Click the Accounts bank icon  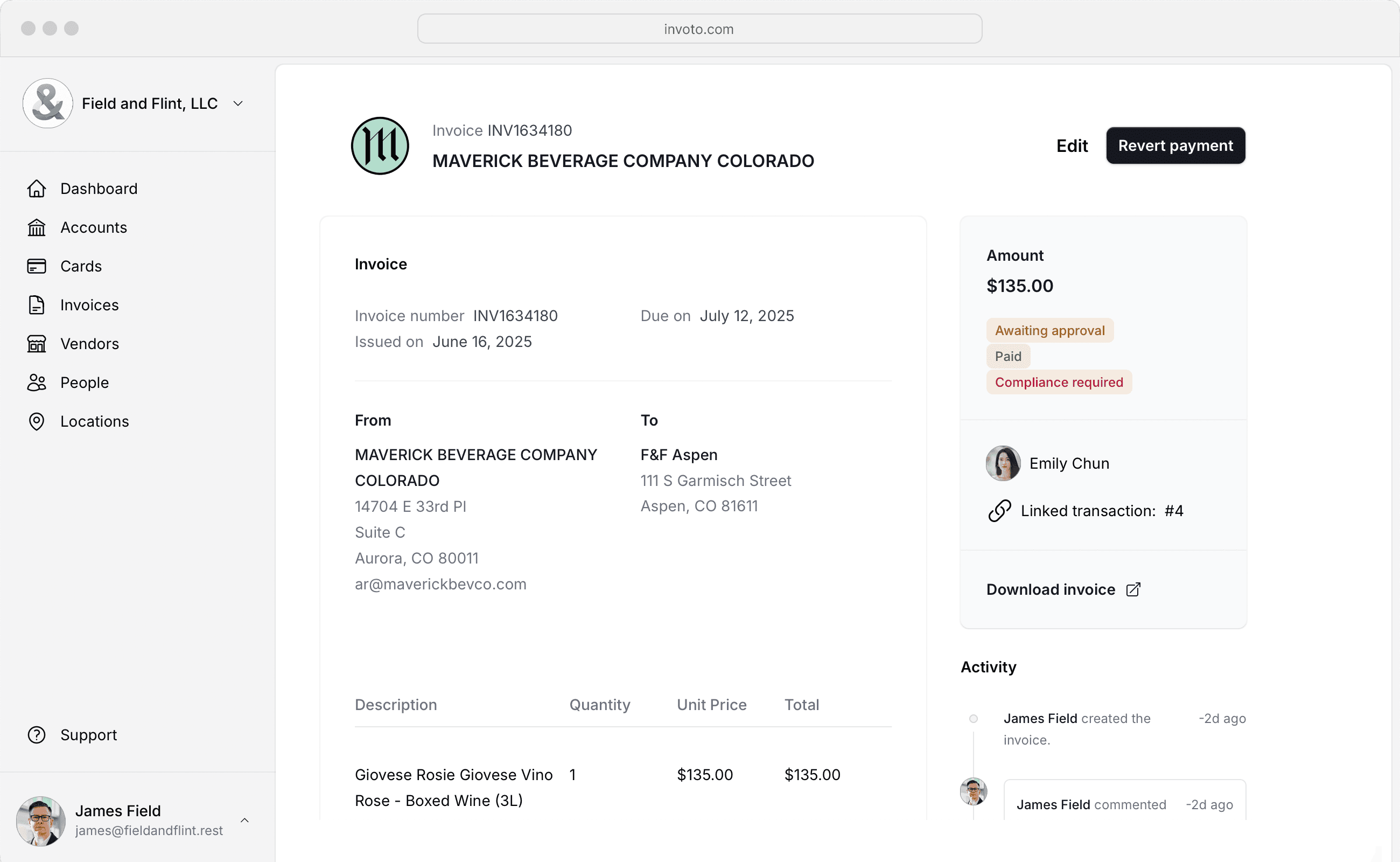37,227
